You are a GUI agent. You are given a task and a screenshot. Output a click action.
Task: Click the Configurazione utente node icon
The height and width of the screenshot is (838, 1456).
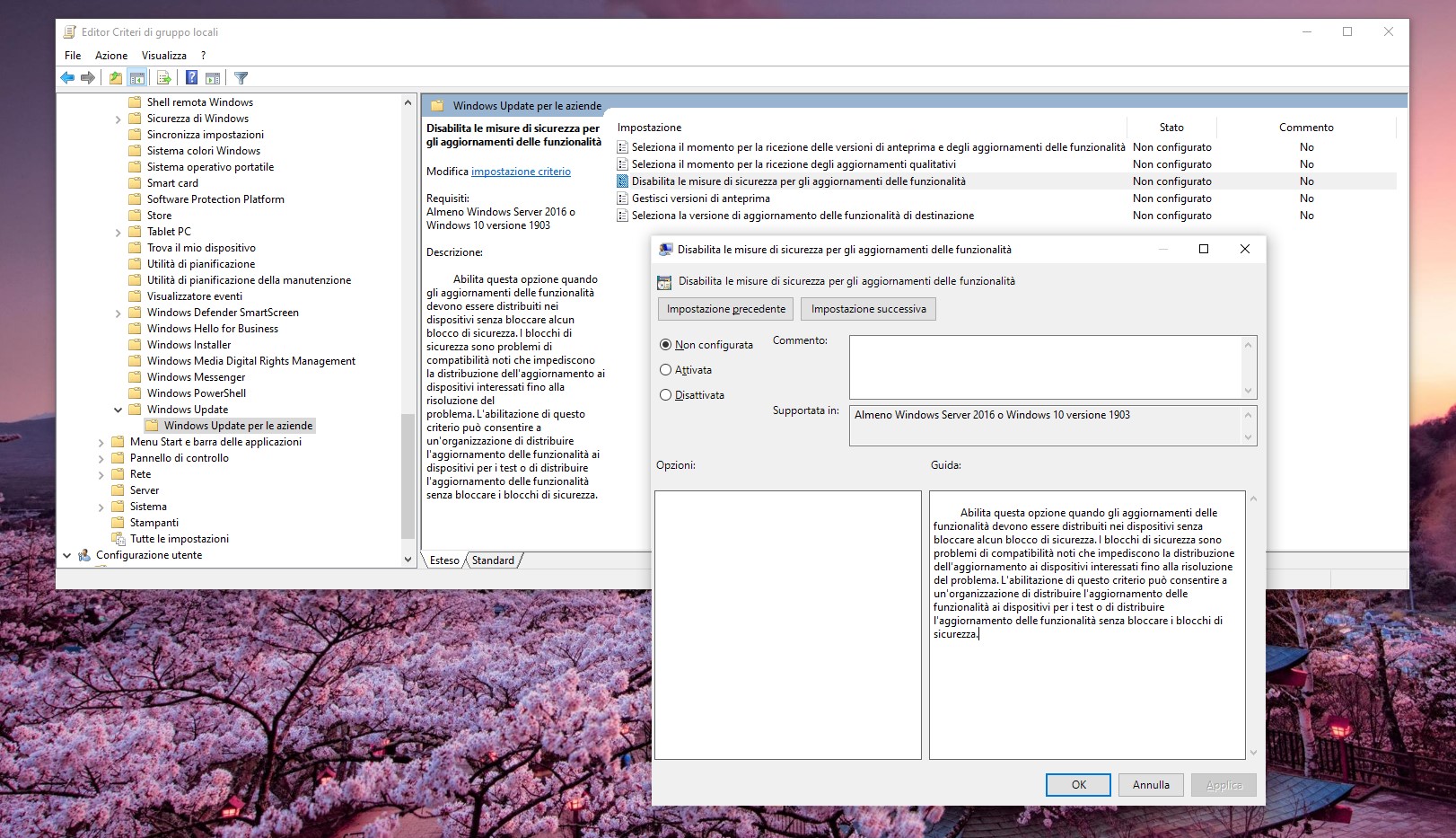click(x=84, y=555)
